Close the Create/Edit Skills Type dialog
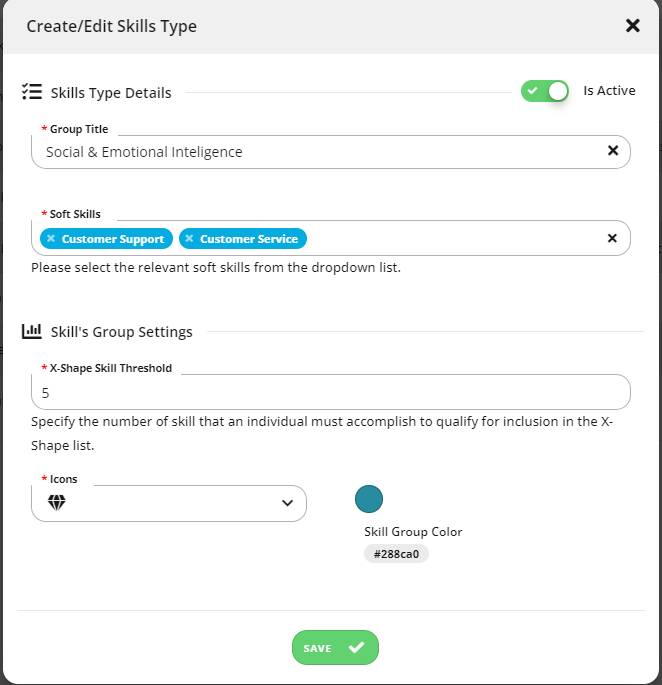The height and width of the screenshot is (685, 662). pos(632,26)
